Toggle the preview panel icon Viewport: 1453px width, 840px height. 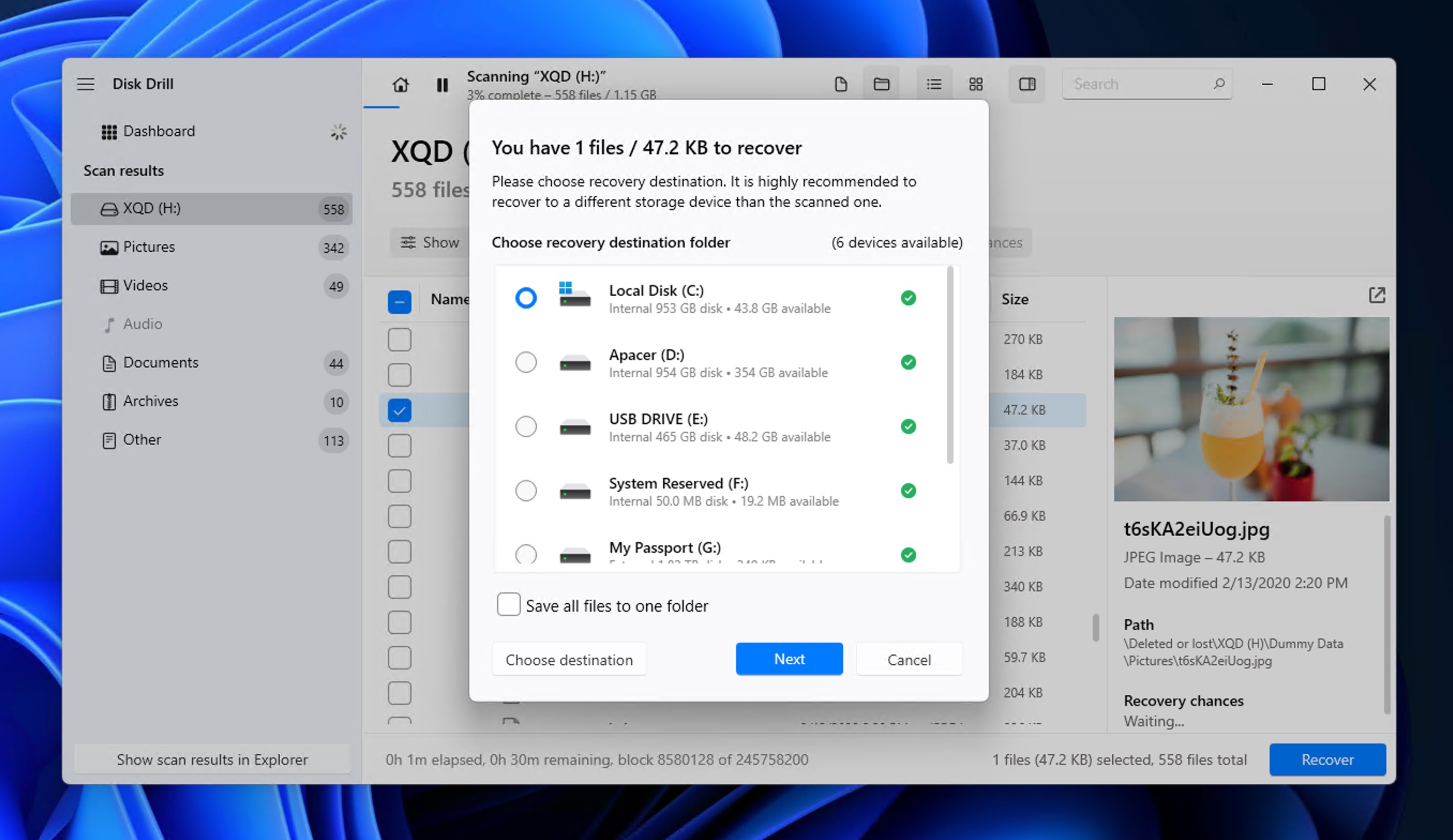[1027, 84]
